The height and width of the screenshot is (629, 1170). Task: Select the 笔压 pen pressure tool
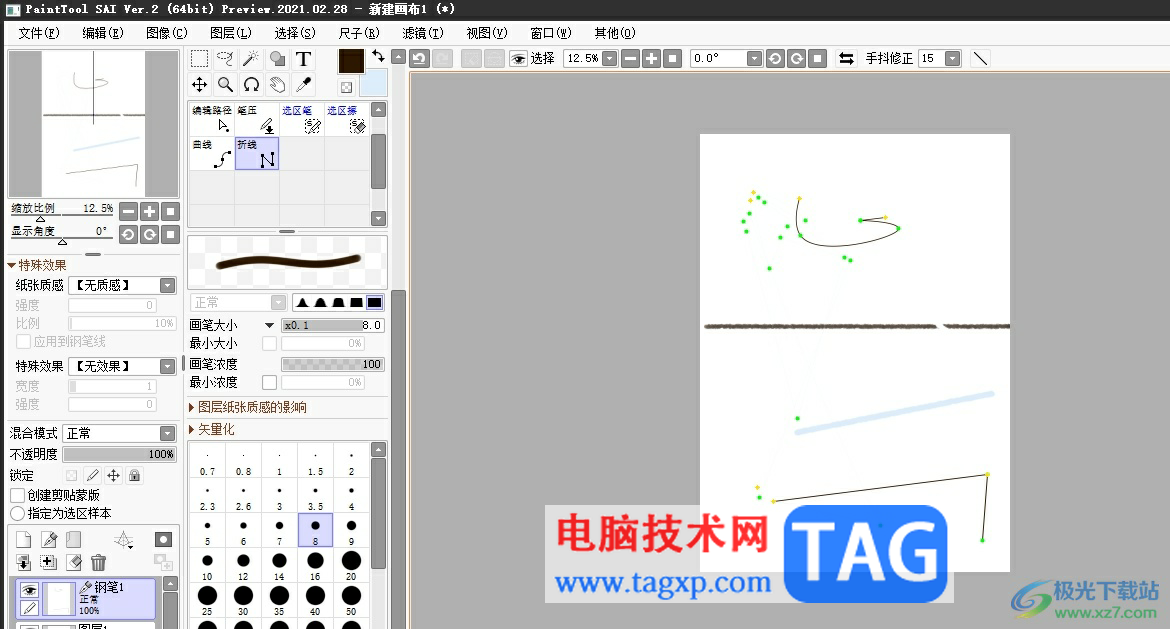click(x=257, y=119)
